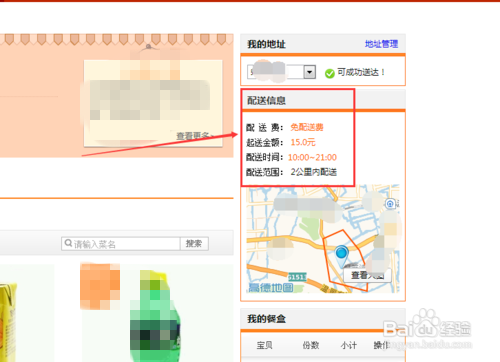This screenshot has height=362, width=500.
Task: Click the delivery area map
Action: tap(323, 239)
